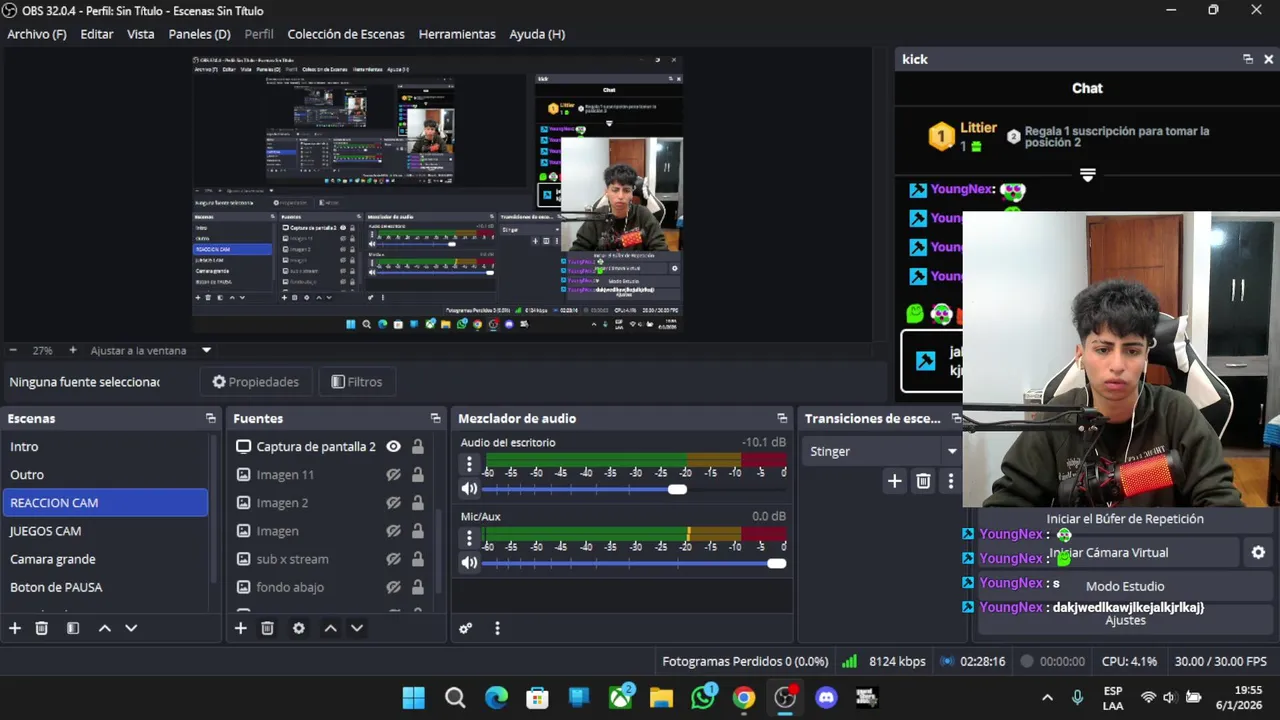
Task: Open the Herramientas menu
Action: [x=457, y=34]
